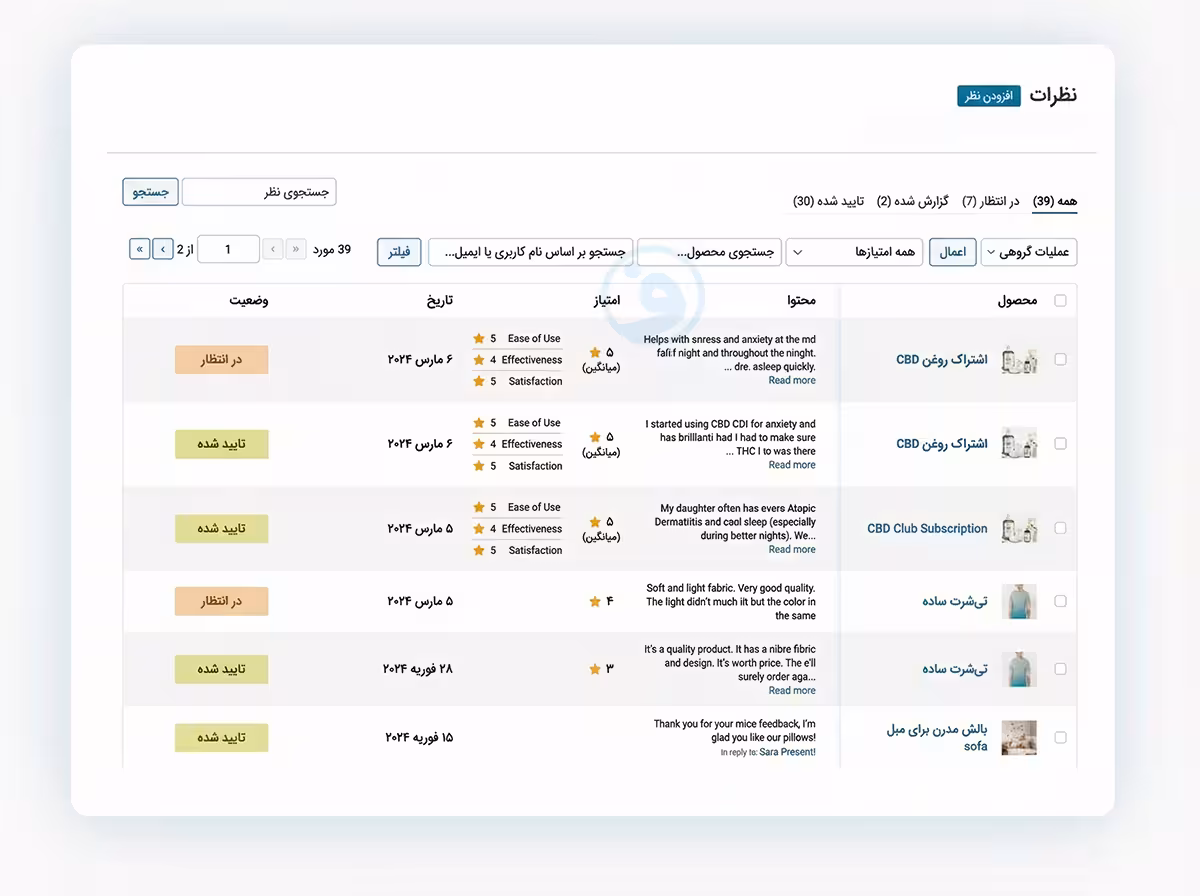Open the CBD Club Subscription product thumbnail
This screenshot has width=1200, height=896.
pos(1019,528)
